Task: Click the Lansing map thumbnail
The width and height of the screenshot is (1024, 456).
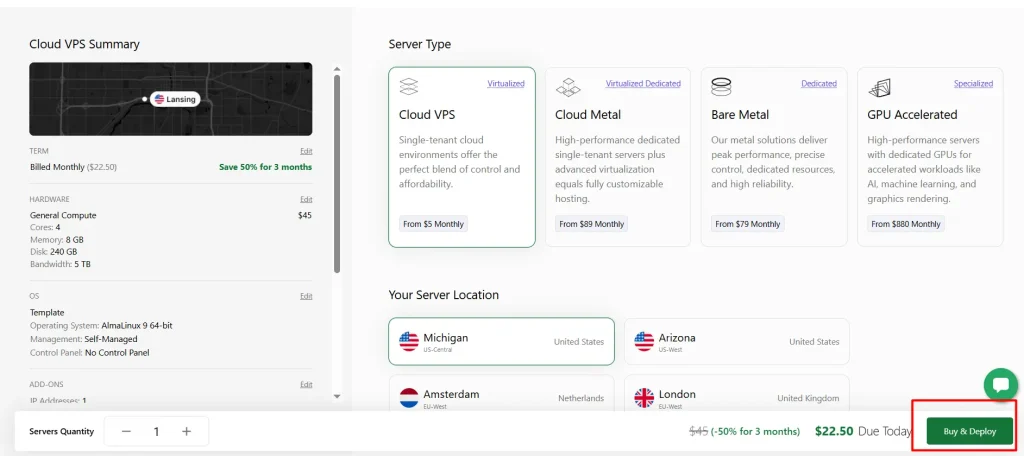Action: (x=171, y=99)
